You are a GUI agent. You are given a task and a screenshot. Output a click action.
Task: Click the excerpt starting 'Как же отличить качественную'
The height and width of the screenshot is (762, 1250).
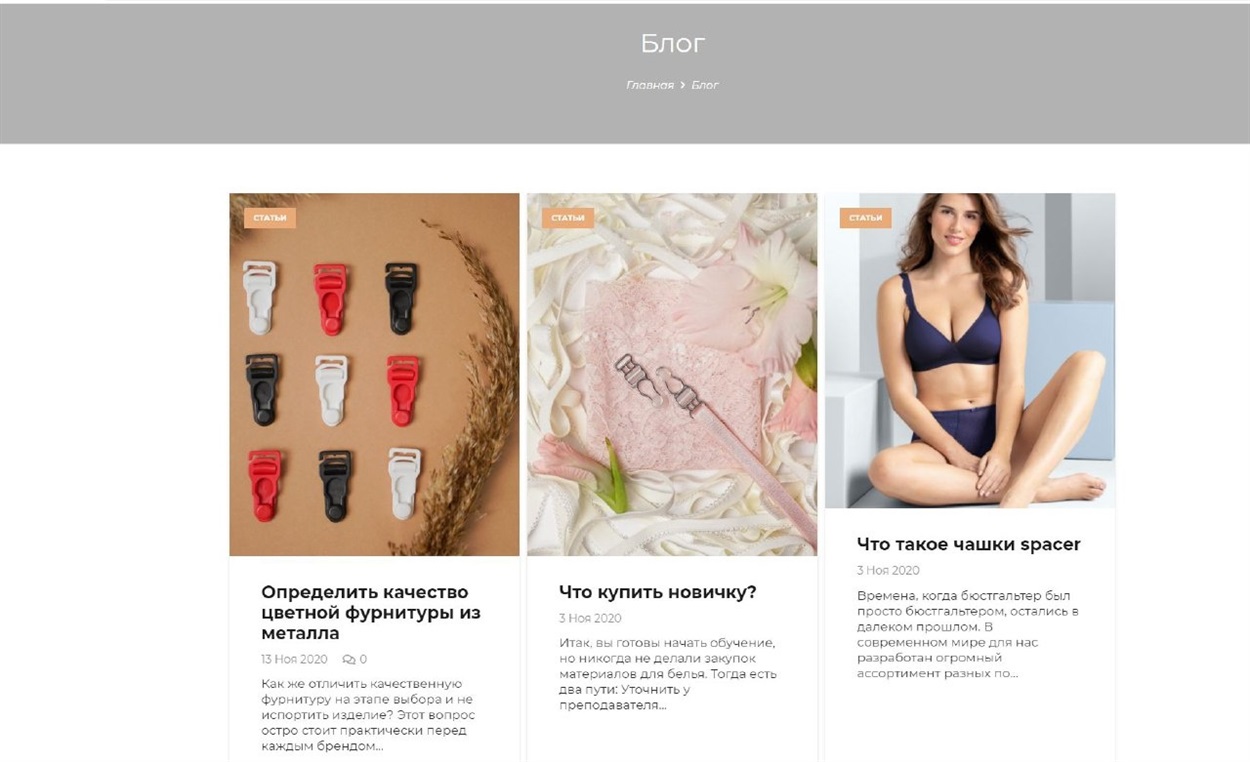click(x=368, y=715)
